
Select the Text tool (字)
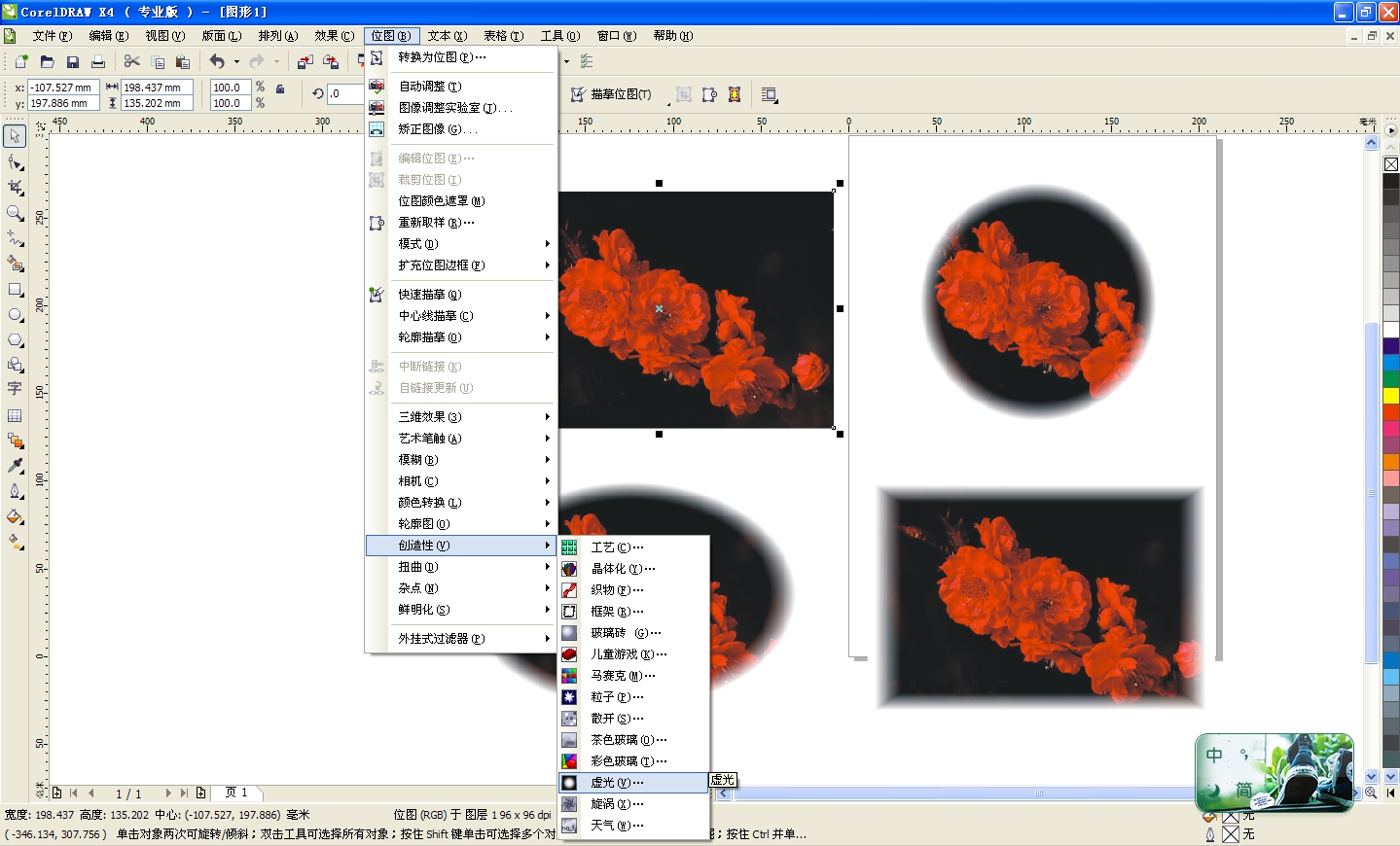click(x=15, y=390)
